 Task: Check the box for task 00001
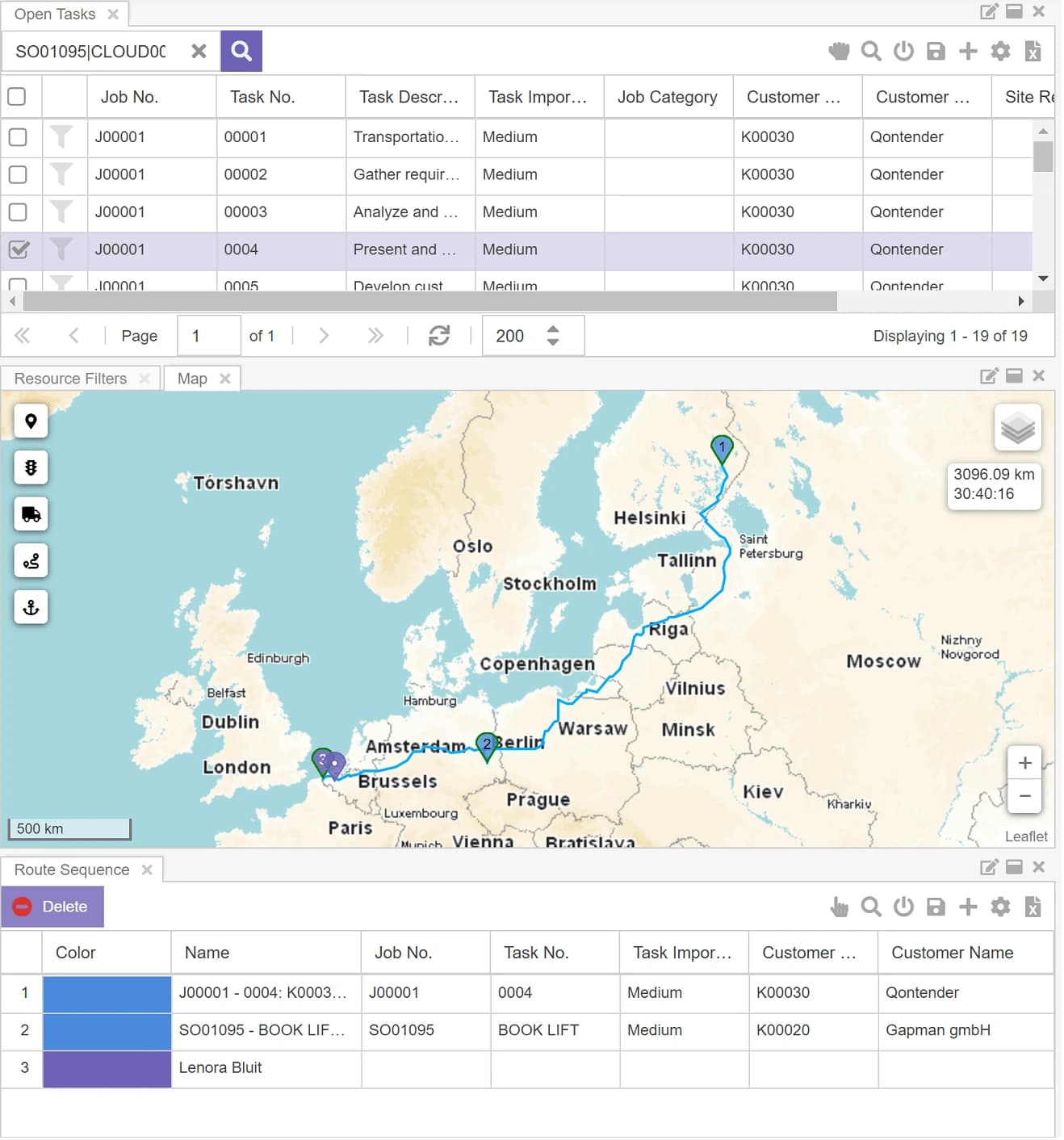pyautogui.click(x=18, y=137)
